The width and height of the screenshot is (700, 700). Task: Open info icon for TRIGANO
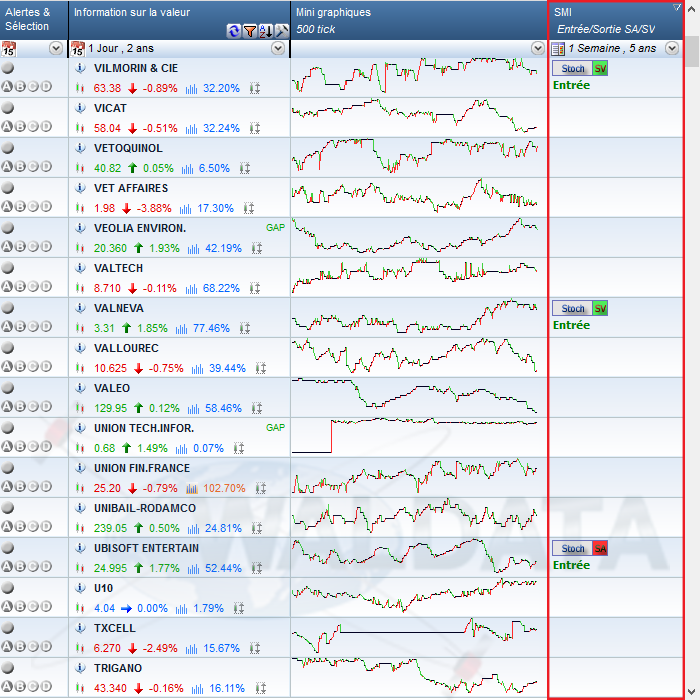click(80, 668)
